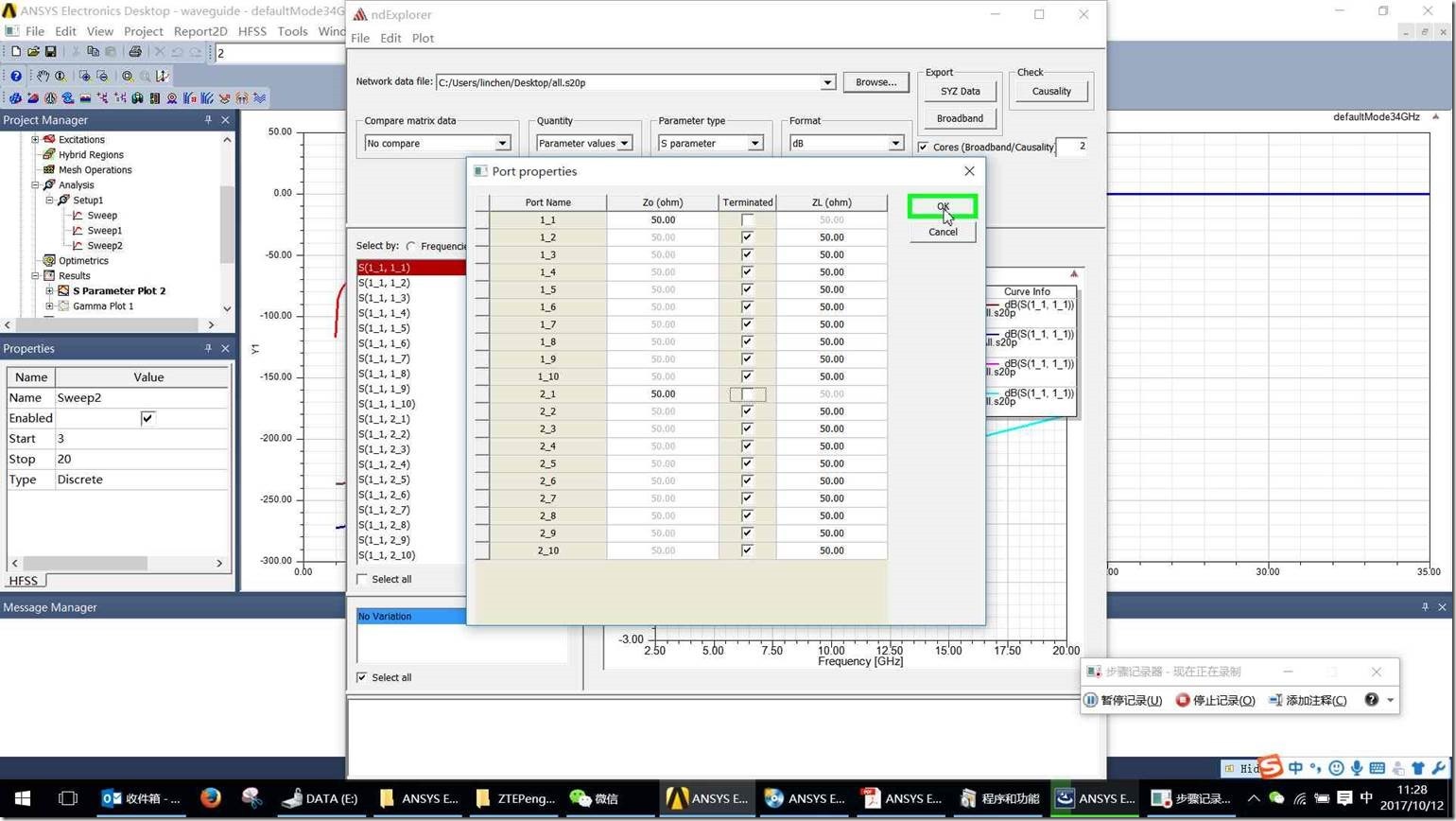Click the Browse... button

[876, 82]
